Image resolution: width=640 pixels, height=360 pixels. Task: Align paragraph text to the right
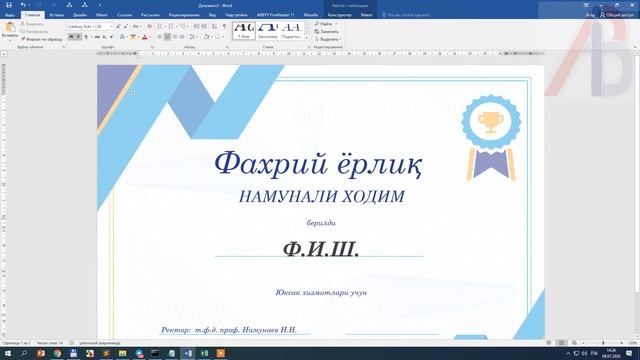pos(175,37)
